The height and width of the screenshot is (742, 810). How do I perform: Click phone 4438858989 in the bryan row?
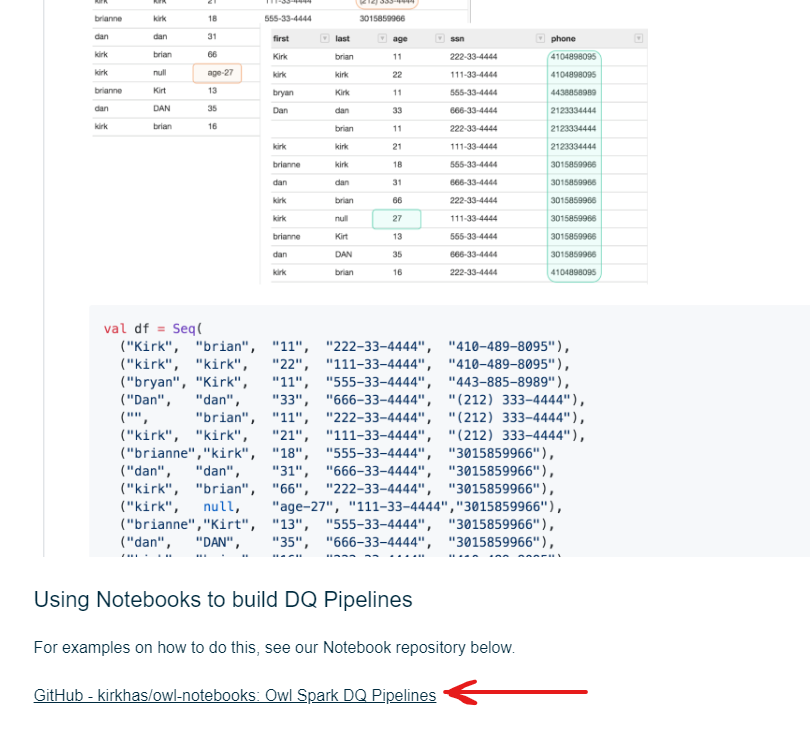coord(573,92)
